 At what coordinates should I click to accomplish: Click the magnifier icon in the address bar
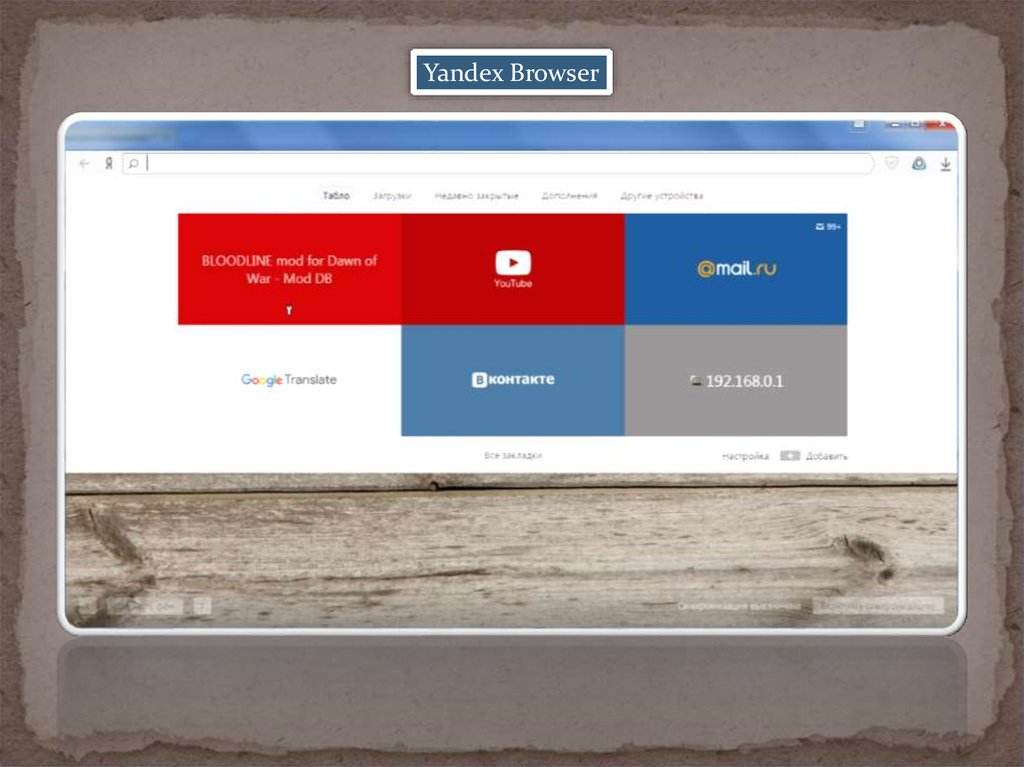coord(134,163)
